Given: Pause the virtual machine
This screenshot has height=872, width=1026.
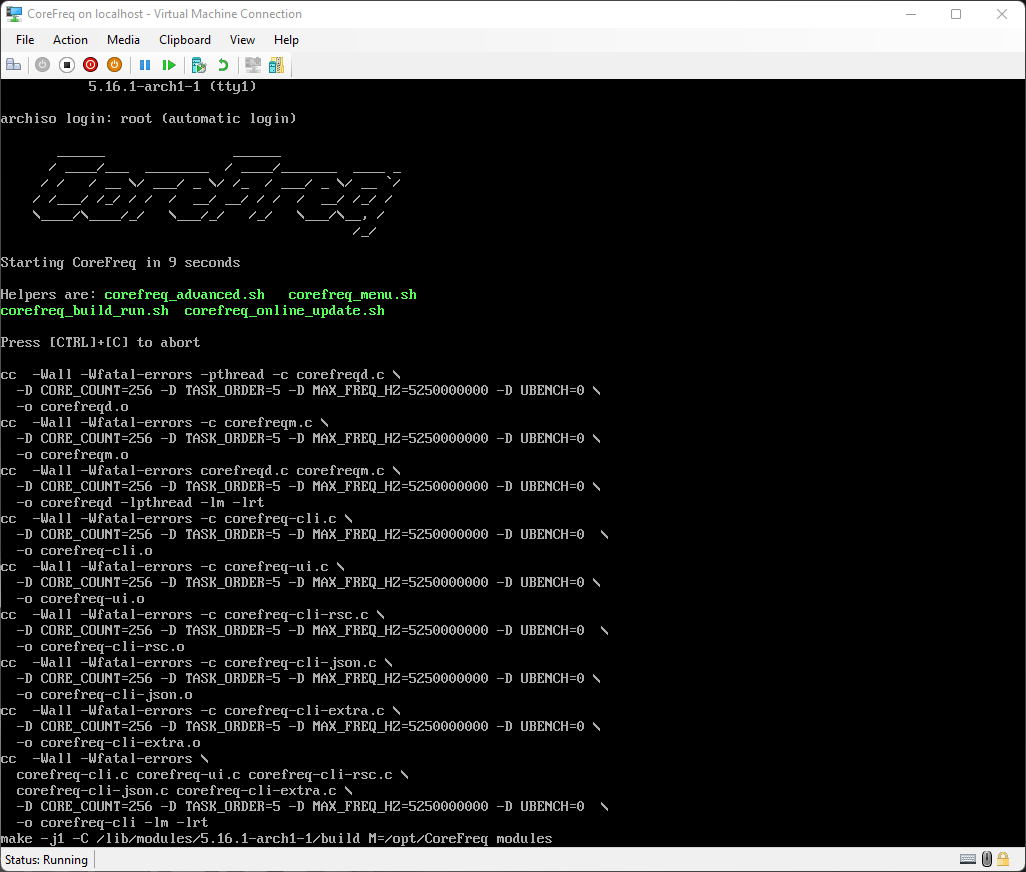Looking at the screenshot, I should click(145, 65).
